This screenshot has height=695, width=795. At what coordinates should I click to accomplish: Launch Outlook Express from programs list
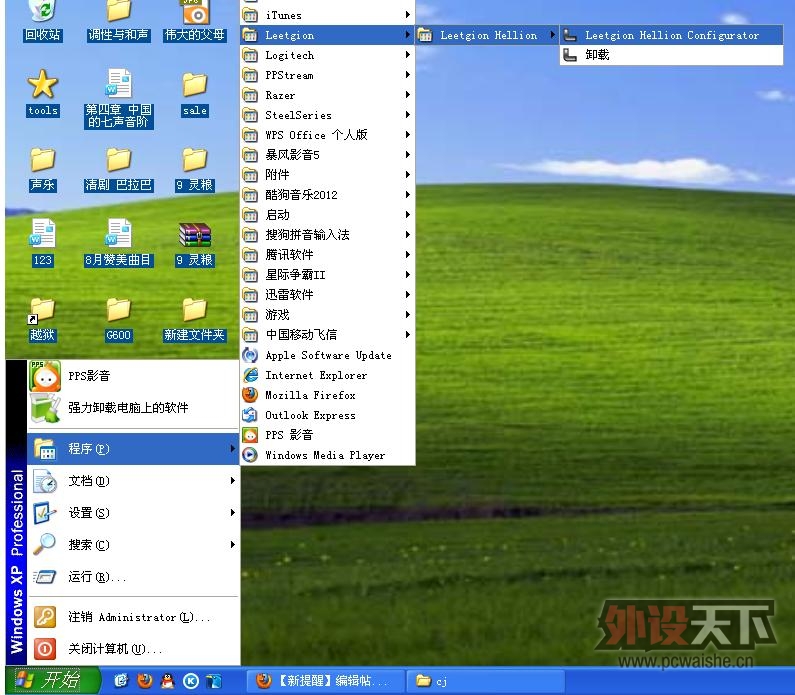328,415
